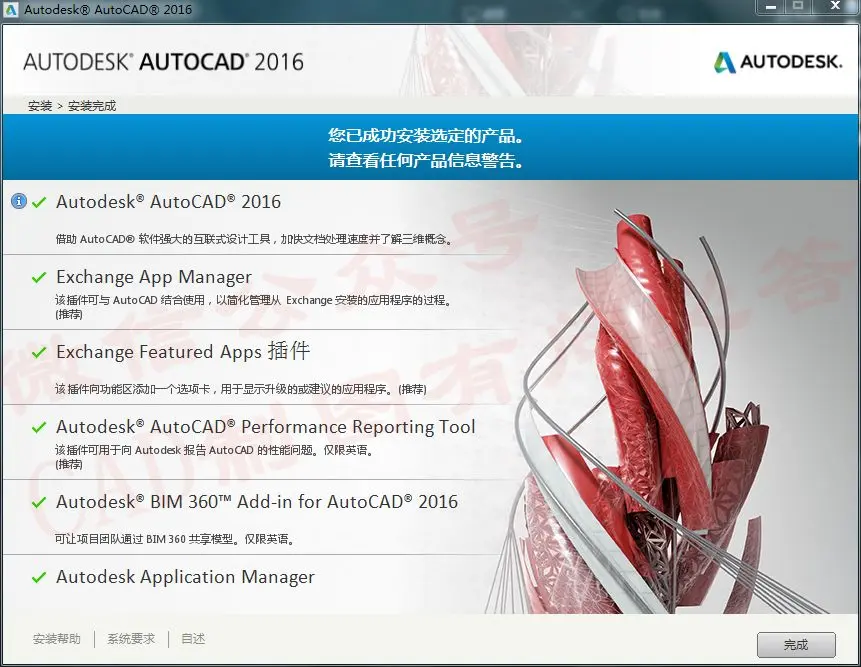Click the checkmark beside Autodesk Application Manager
Image resolution: width=861 pixels, height=667 pixels.
(39, 577)
